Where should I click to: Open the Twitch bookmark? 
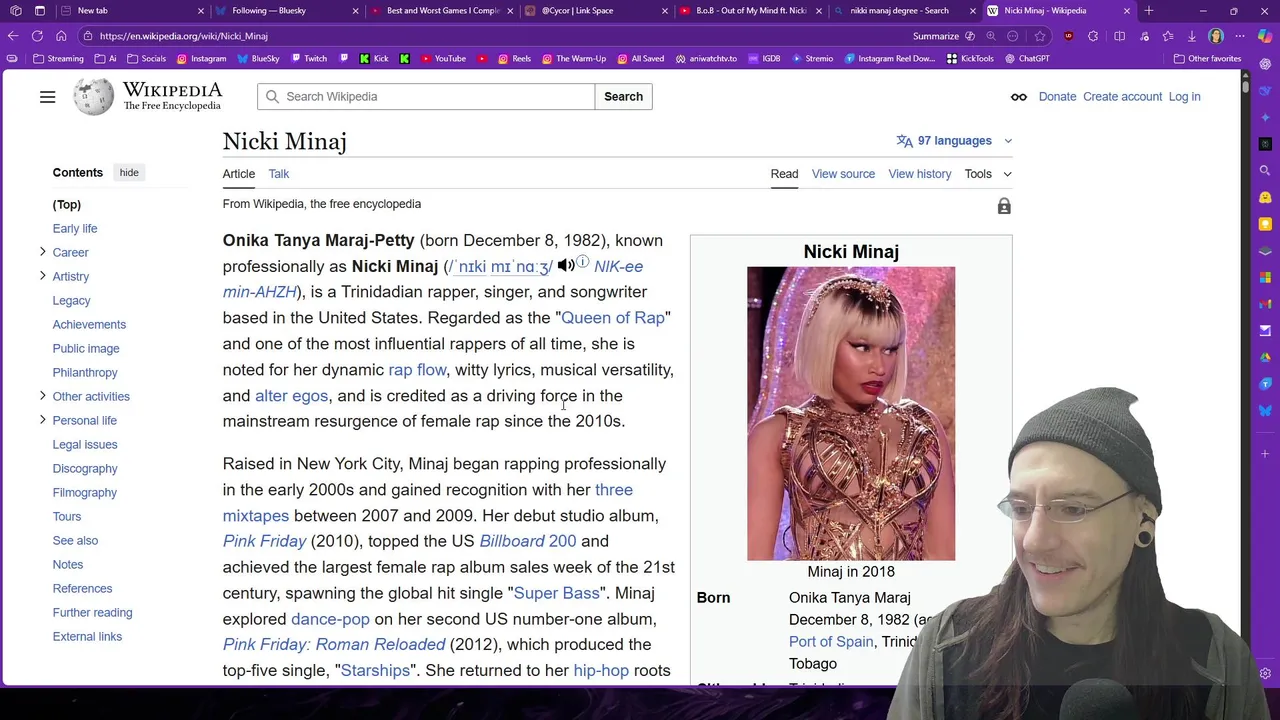[x=308, y=59]
